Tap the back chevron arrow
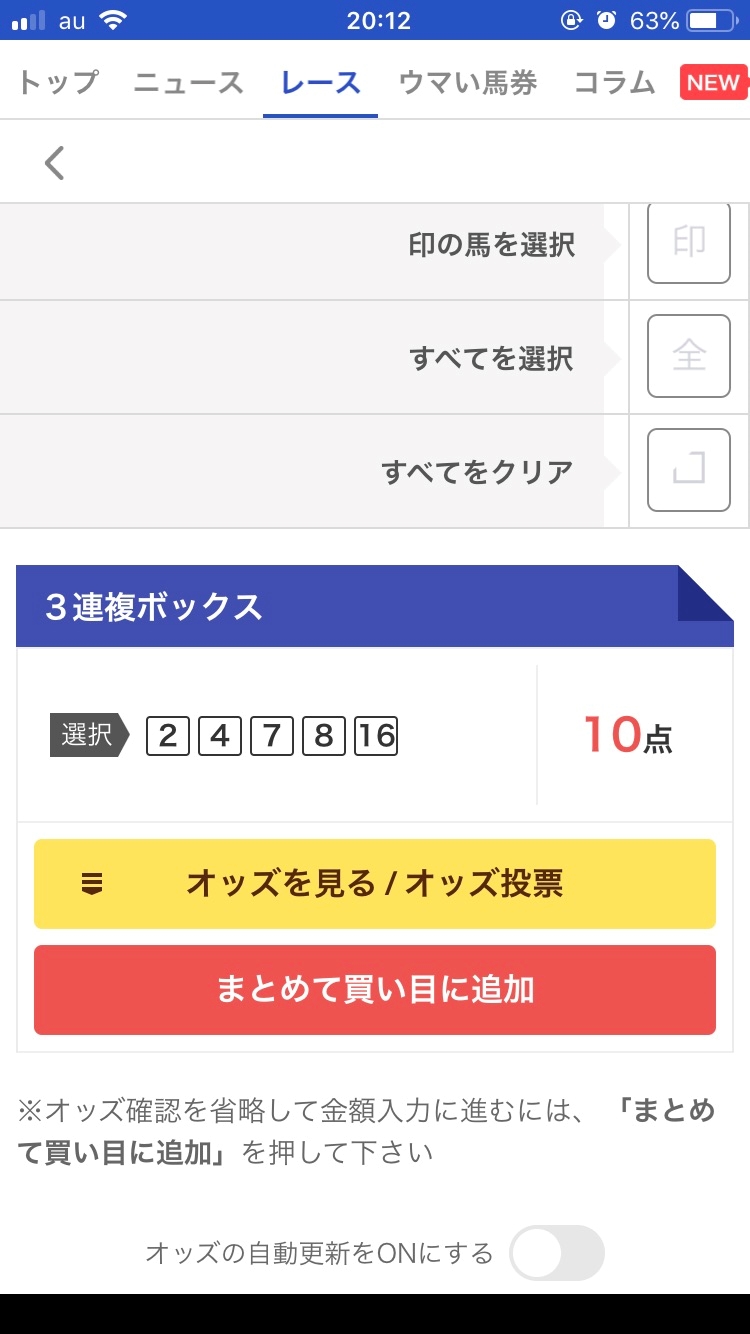Image resolution: width=750 pixels, height=1334 pixels. coord(55,162)
